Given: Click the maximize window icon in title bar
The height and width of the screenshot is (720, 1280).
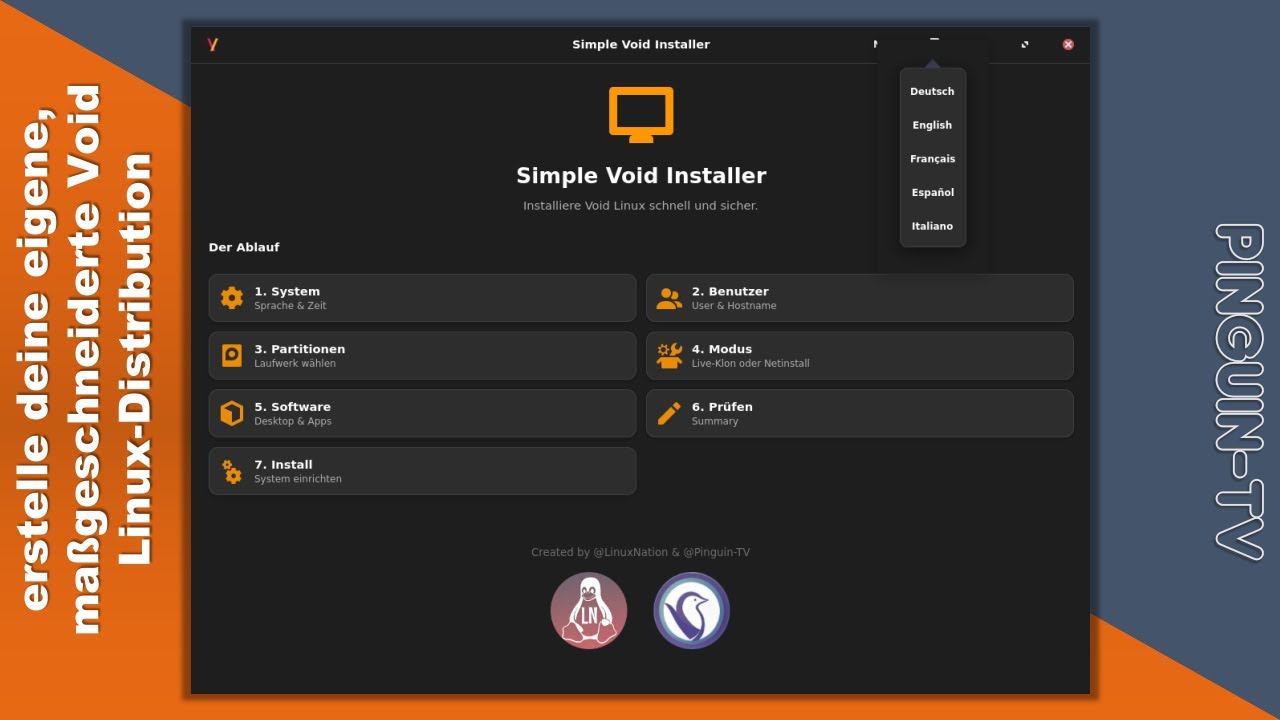Looking at the screenshot, I should click(1024, 44).
